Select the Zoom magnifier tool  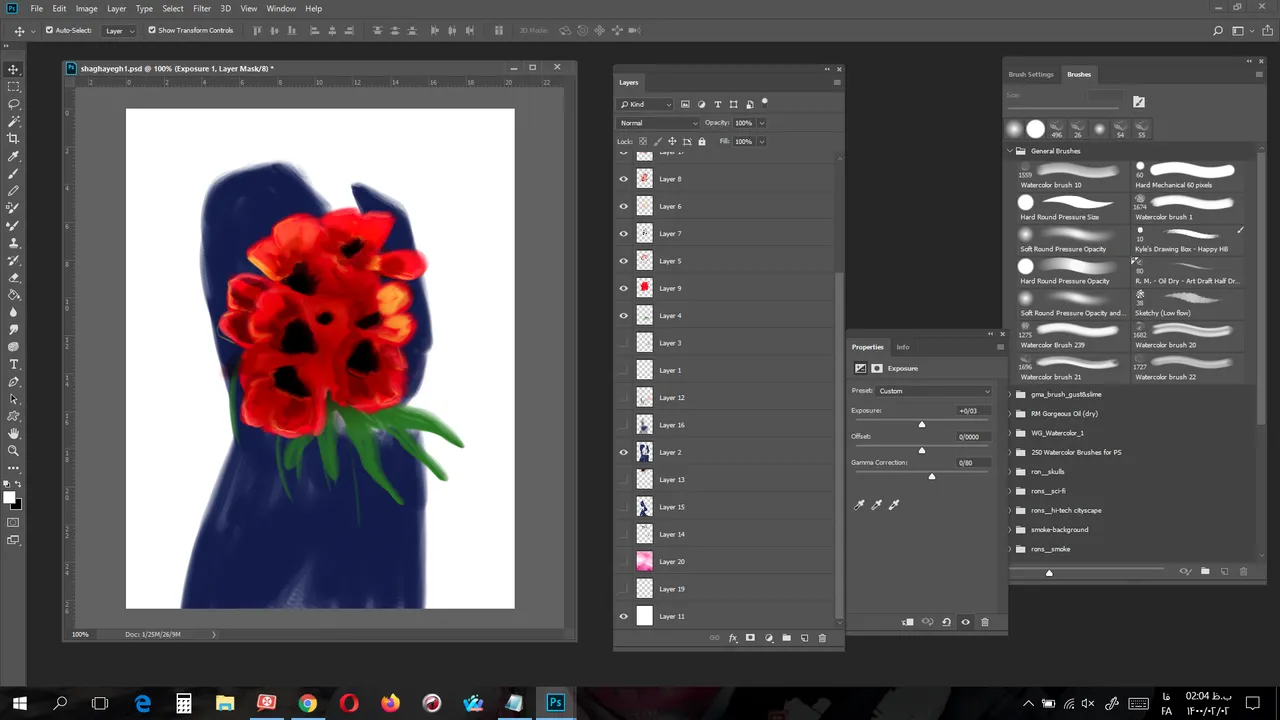13,451
